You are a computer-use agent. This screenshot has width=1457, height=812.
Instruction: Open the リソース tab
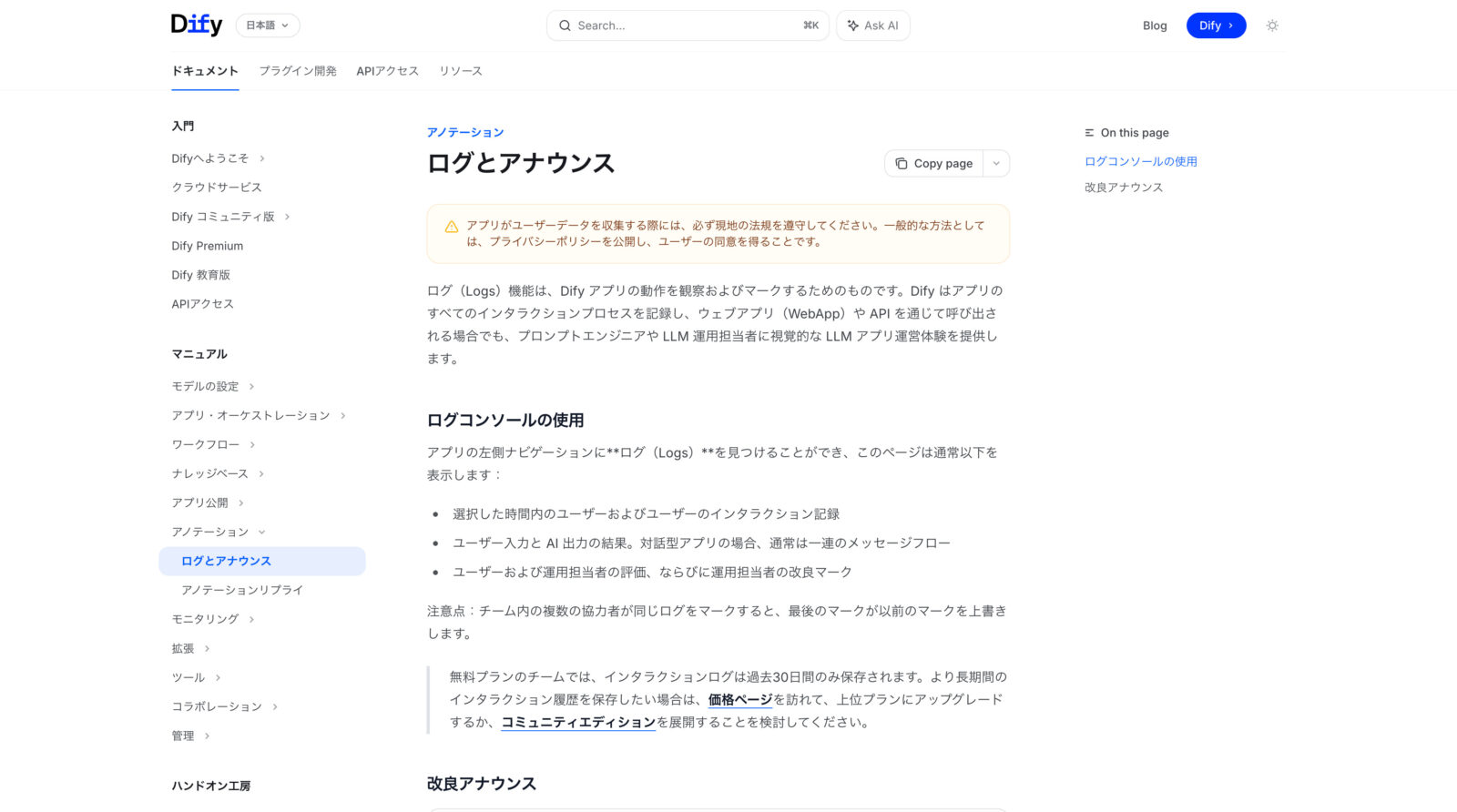point(461,71)
